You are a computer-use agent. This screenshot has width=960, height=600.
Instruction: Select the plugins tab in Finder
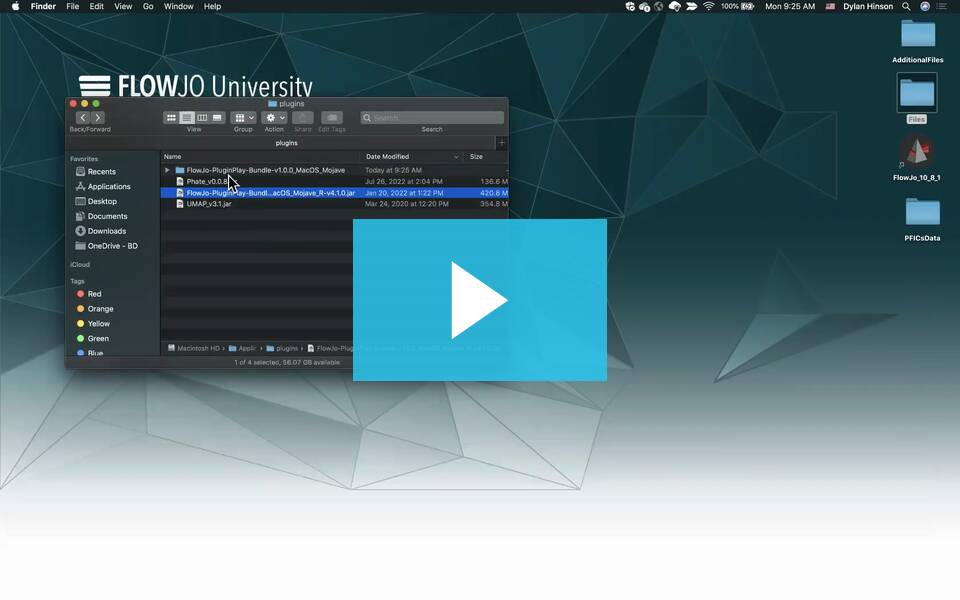pyautogui.click(x=287, y=143)
